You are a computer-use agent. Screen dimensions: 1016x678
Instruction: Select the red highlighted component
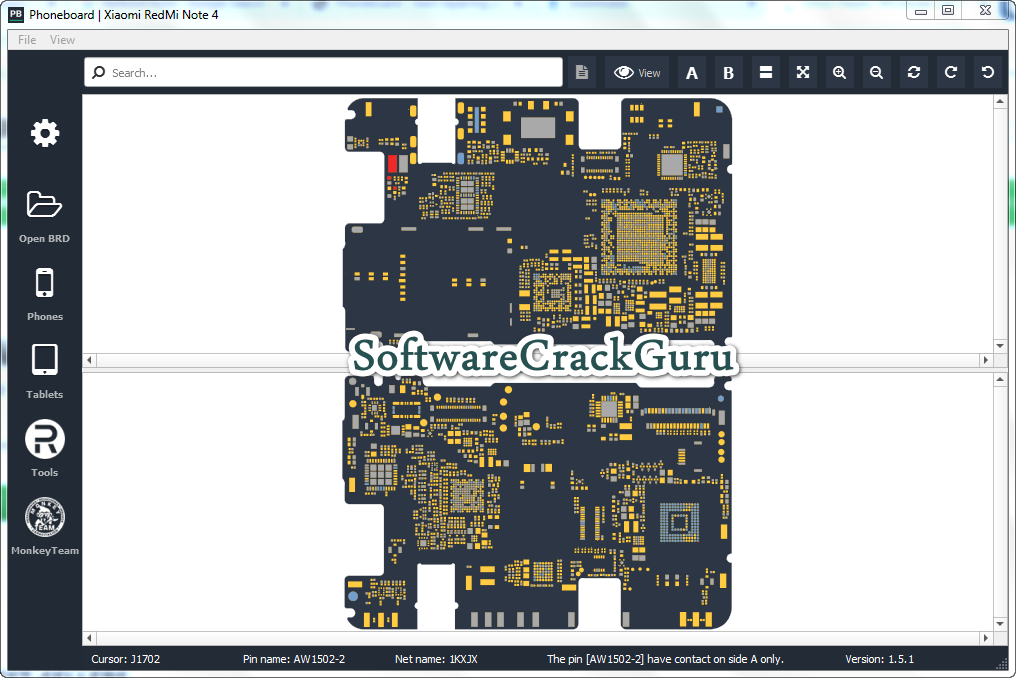tap(392, 163)
